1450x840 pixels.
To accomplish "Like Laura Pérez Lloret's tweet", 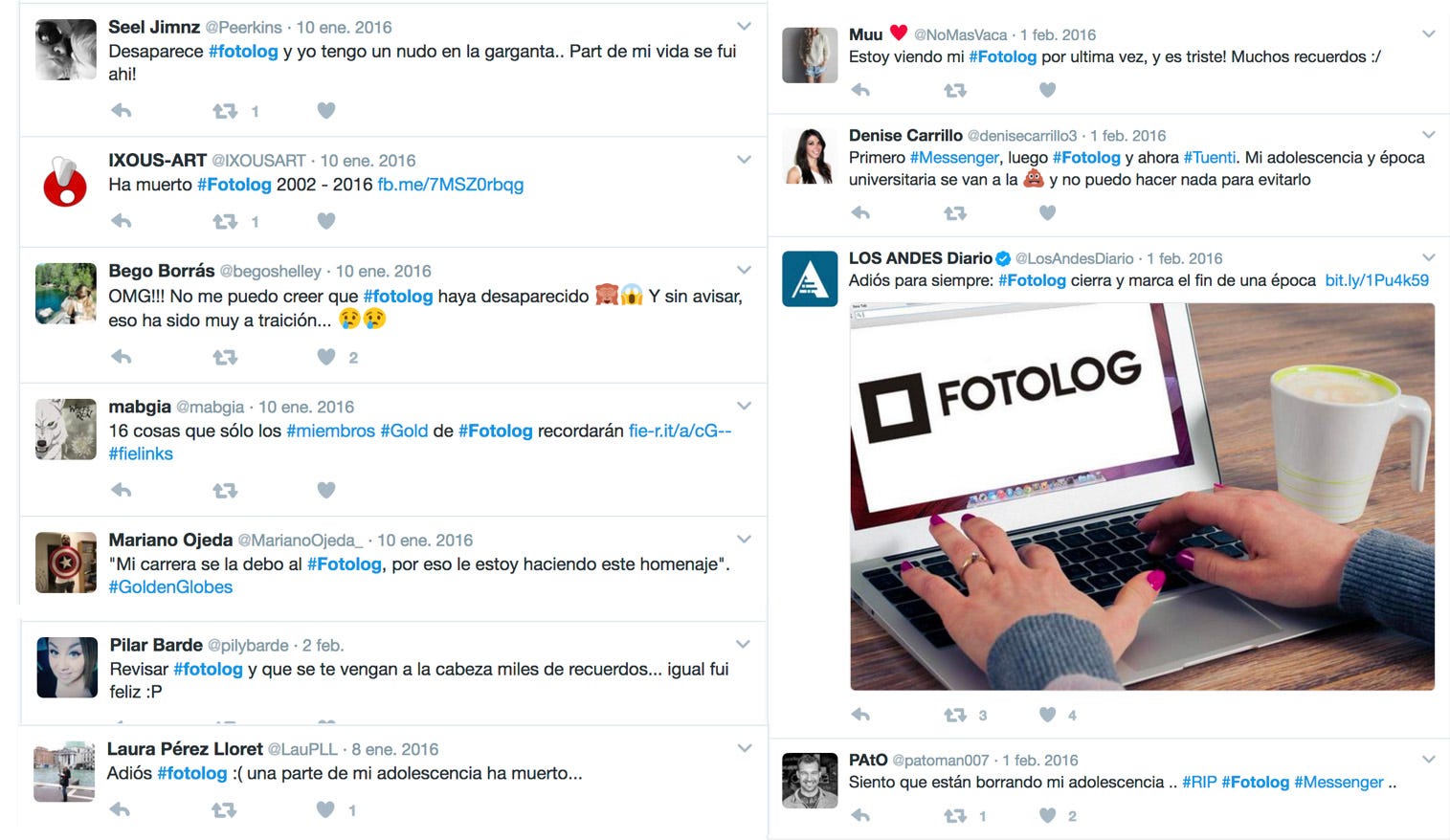I will coord(325,809).
